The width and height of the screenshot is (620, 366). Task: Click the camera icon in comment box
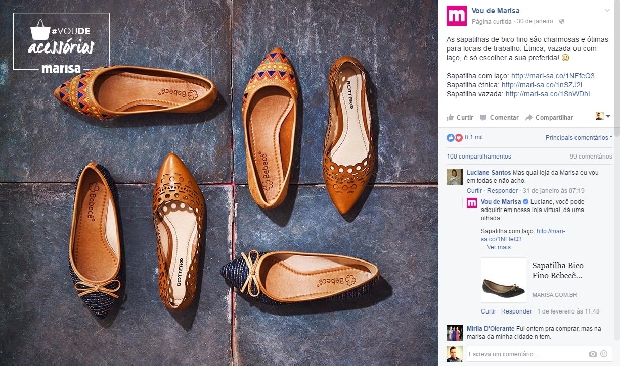click(592, 354)
